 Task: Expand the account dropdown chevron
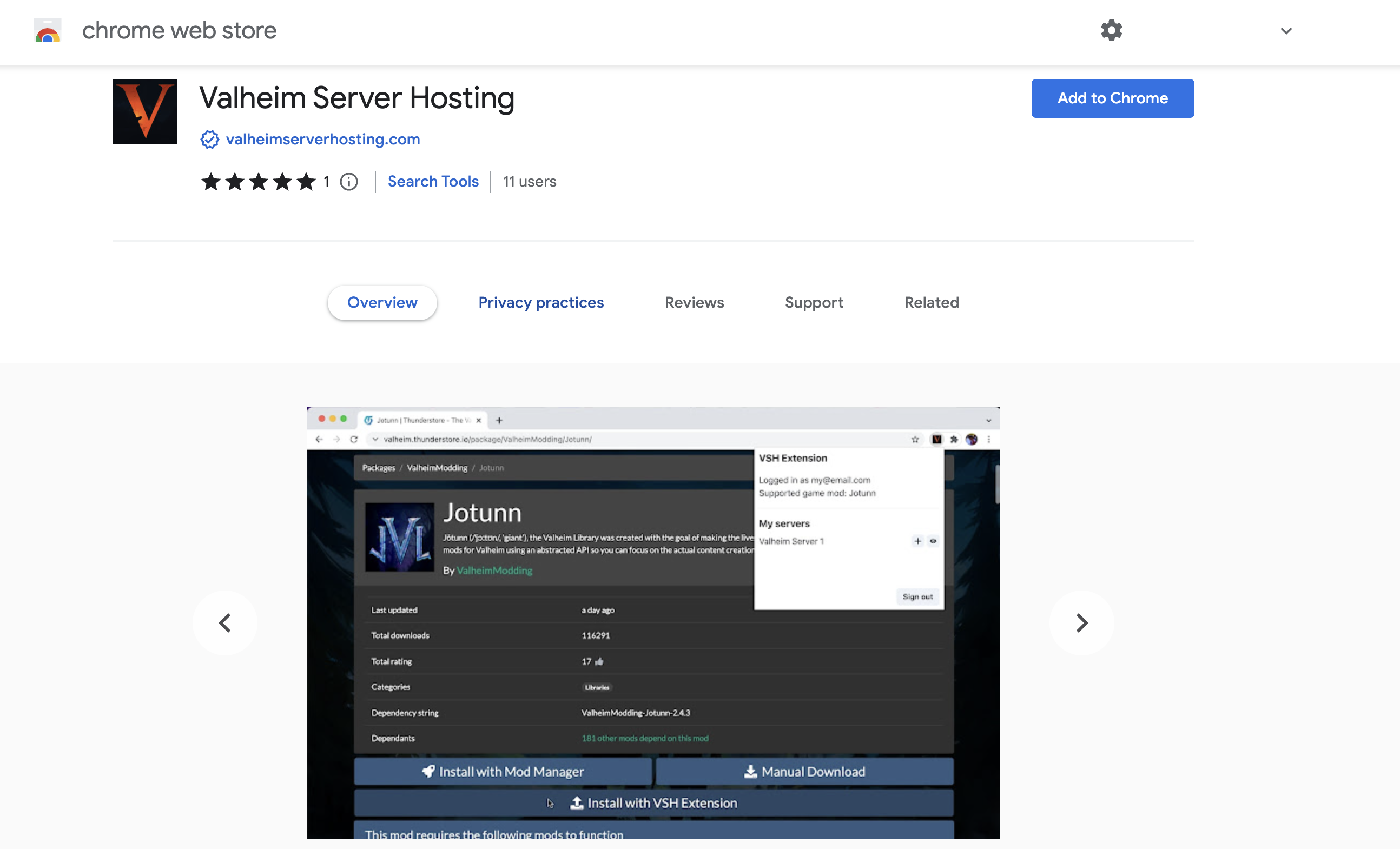pyautogui.click(x=1286, y=31)
